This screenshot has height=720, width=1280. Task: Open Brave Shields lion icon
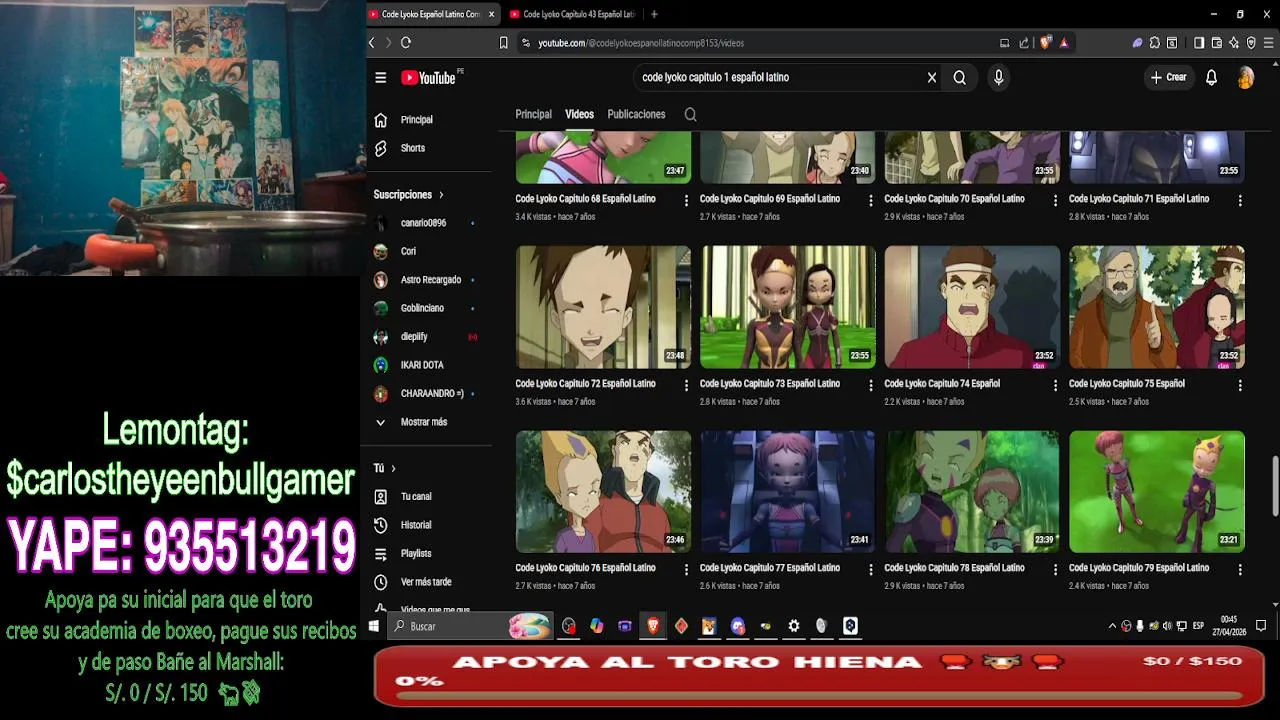pos(1046,43)
